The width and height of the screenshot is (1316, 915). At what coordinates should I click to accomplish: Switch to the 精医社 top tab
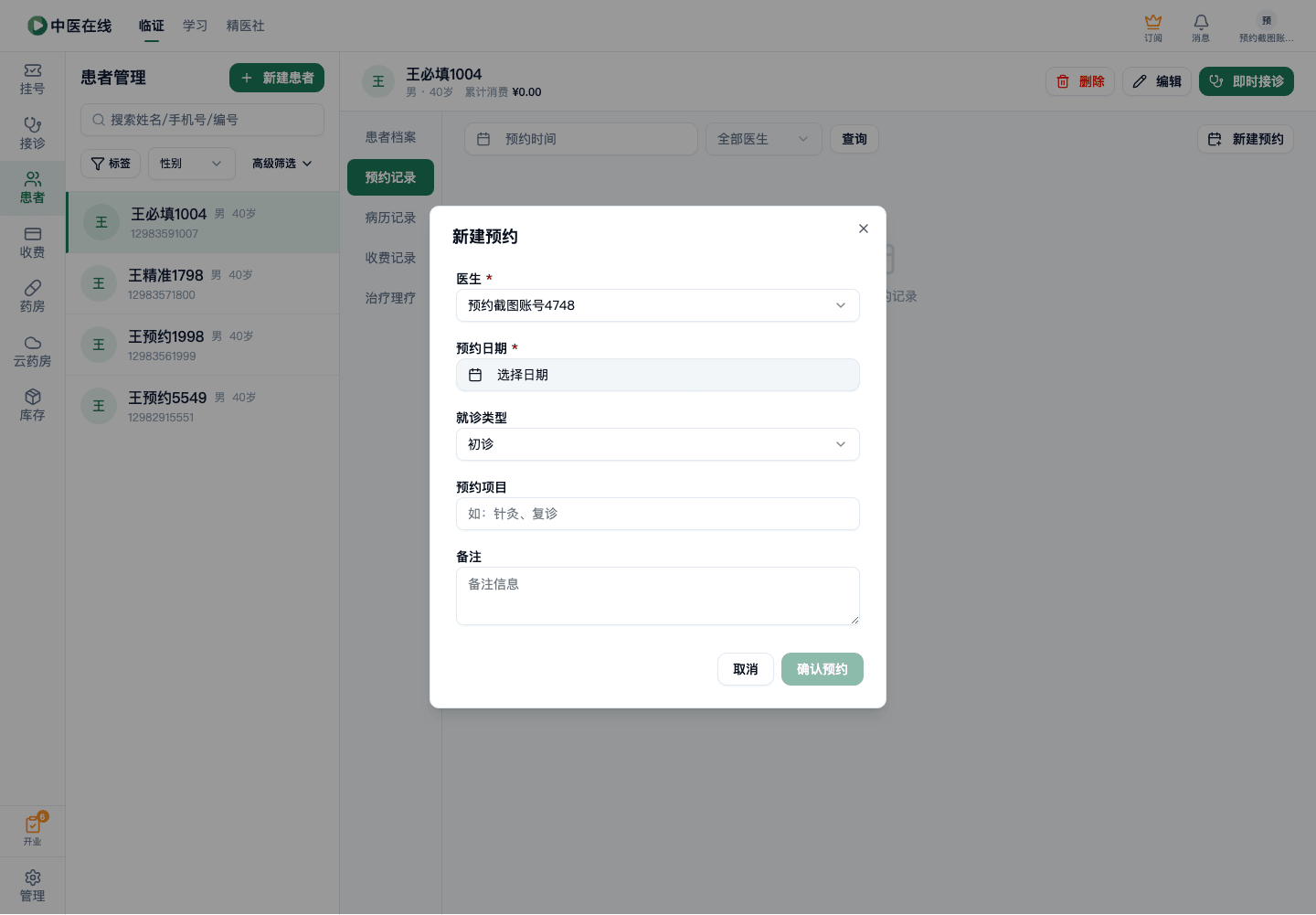tap(245, 26)
